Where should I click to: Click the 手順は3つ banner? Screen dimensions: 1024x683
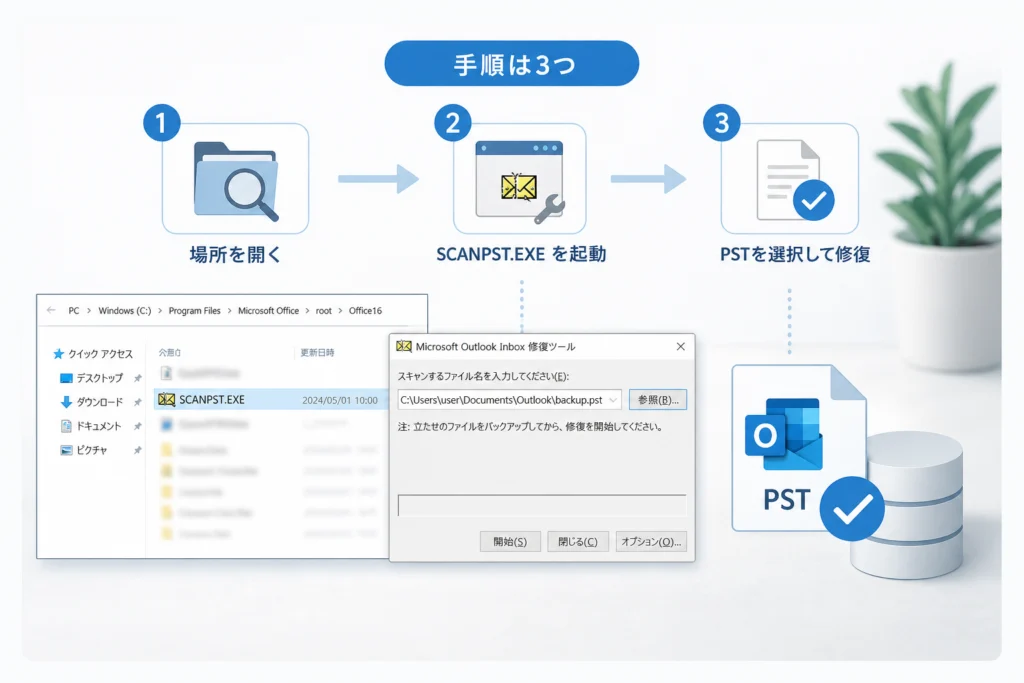[x=511, y=63]
